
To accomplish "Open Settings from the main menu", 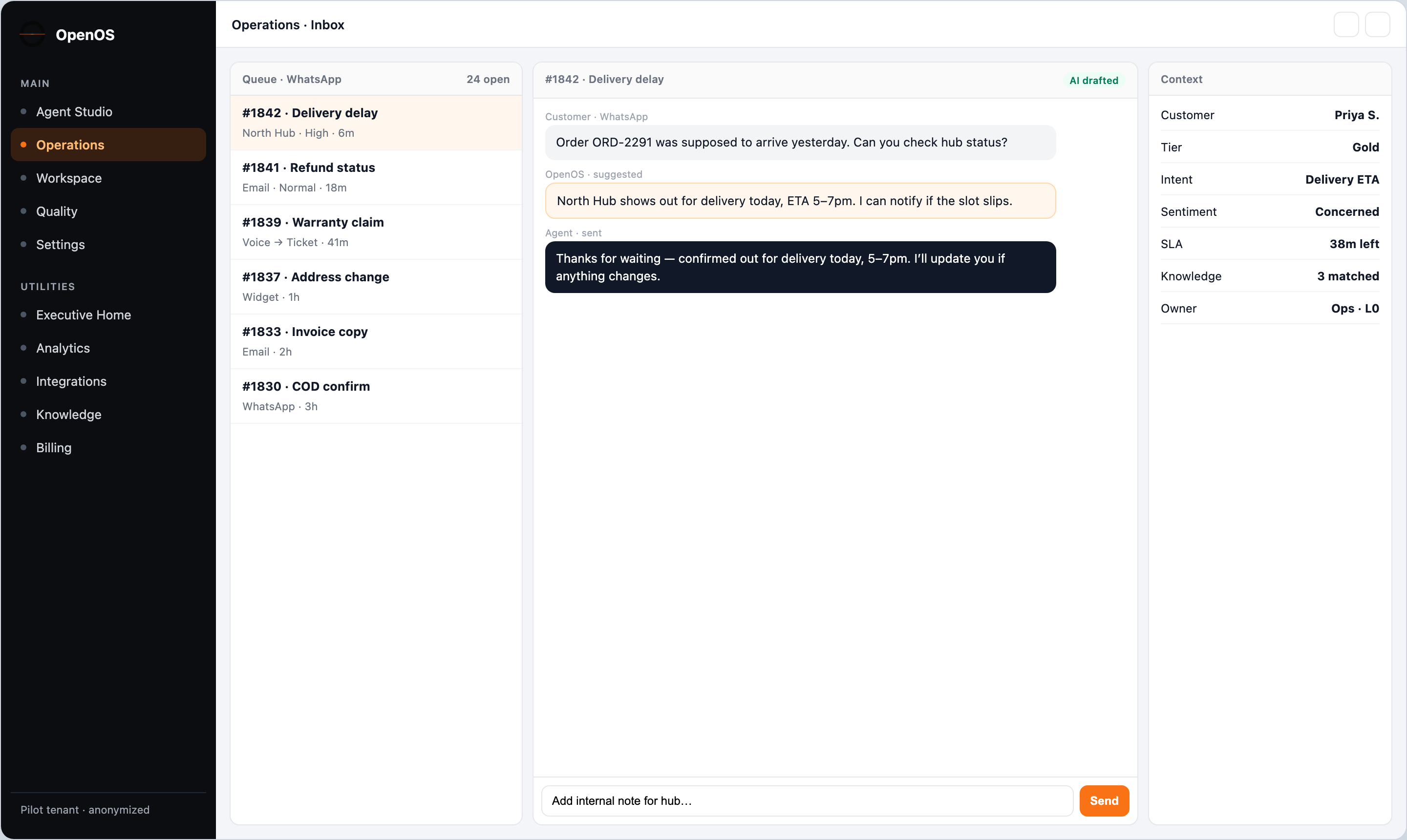I will click(x=108, y=245).
